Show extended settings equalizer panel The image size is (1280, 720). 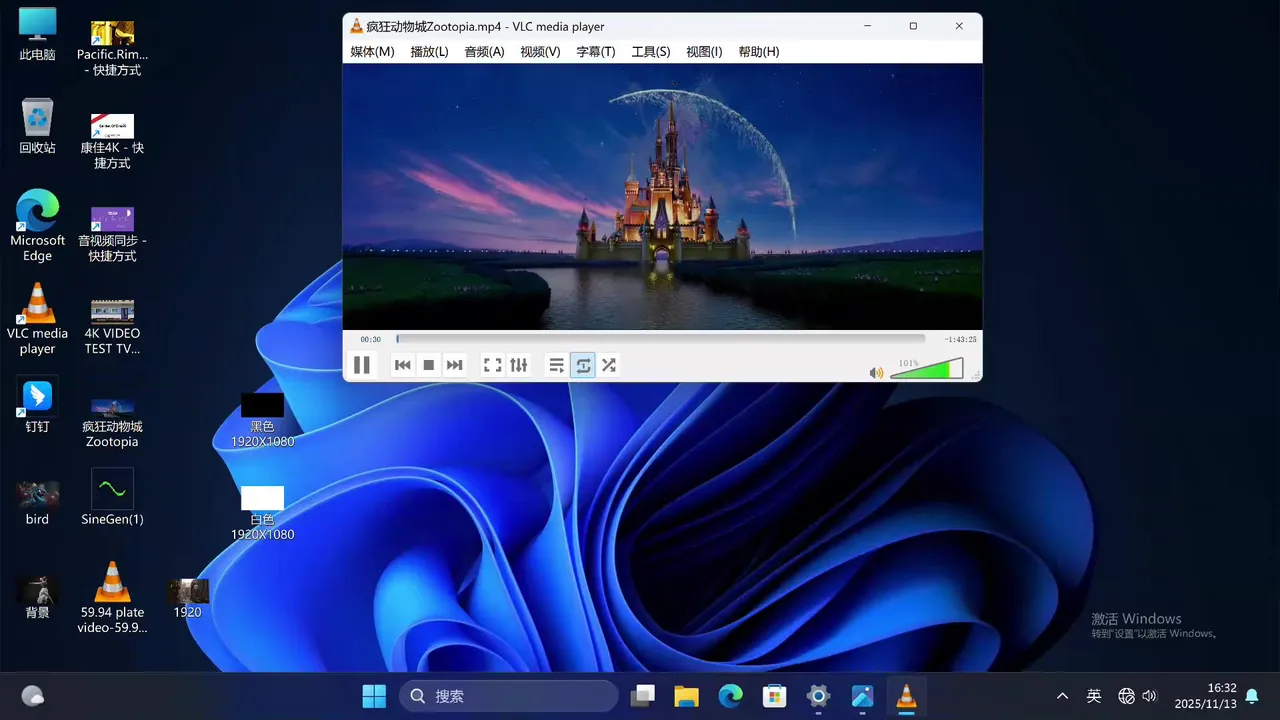coord(518,365)
